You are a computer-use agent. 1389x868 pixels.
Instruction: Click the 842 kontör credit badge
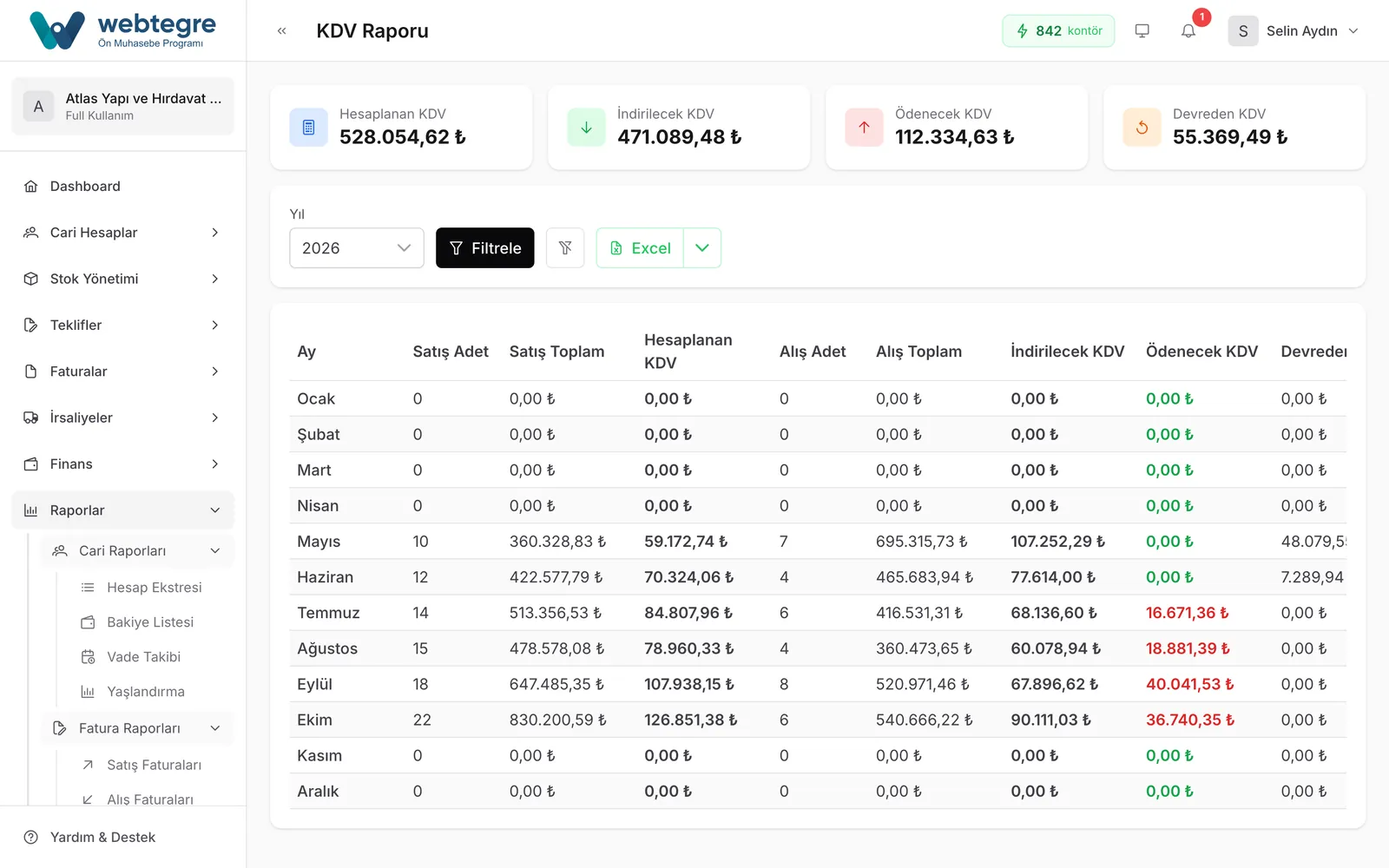(1058, 31)
